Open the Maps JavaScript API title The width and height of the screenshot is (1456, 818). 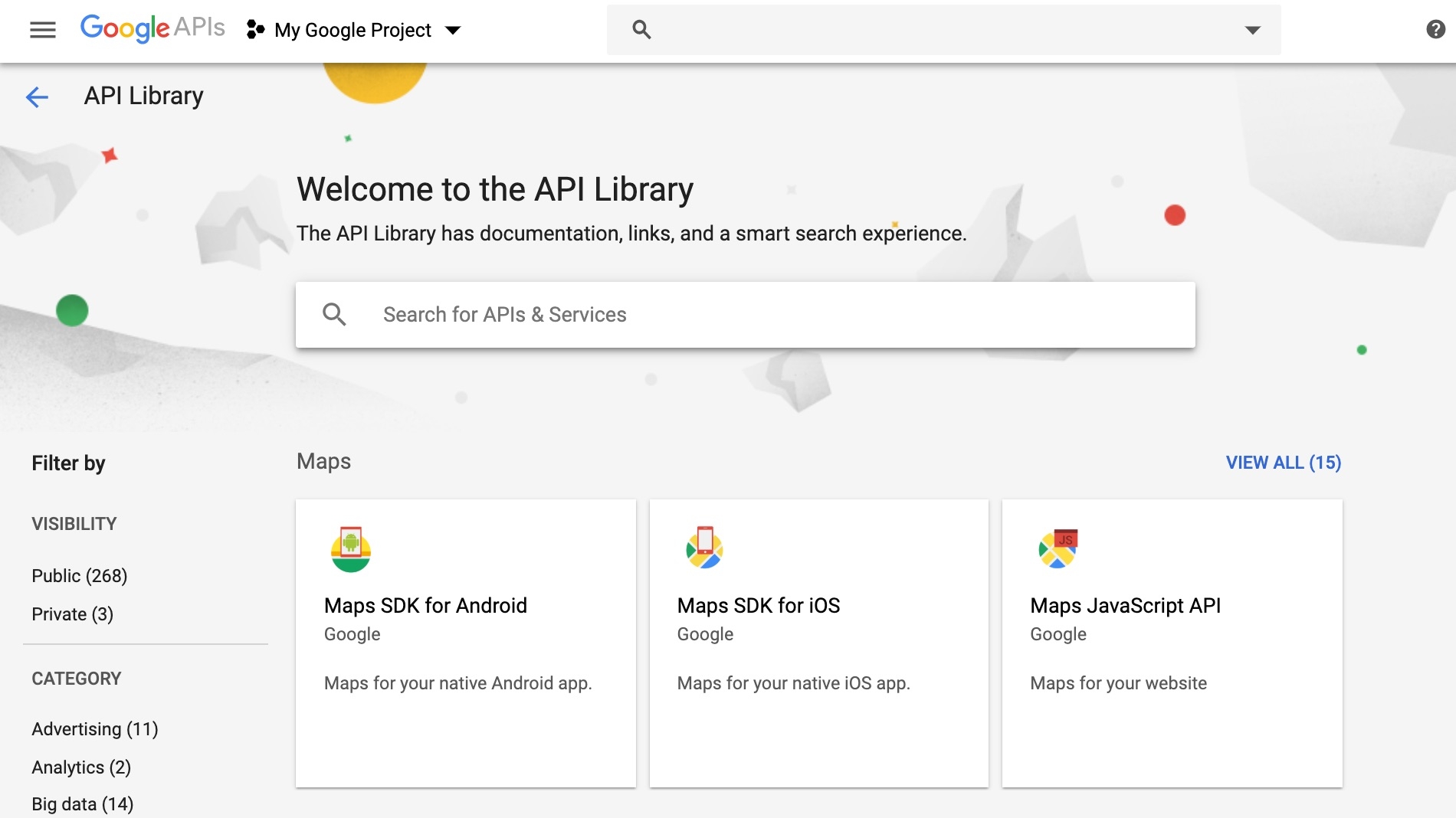(1125, 606)
